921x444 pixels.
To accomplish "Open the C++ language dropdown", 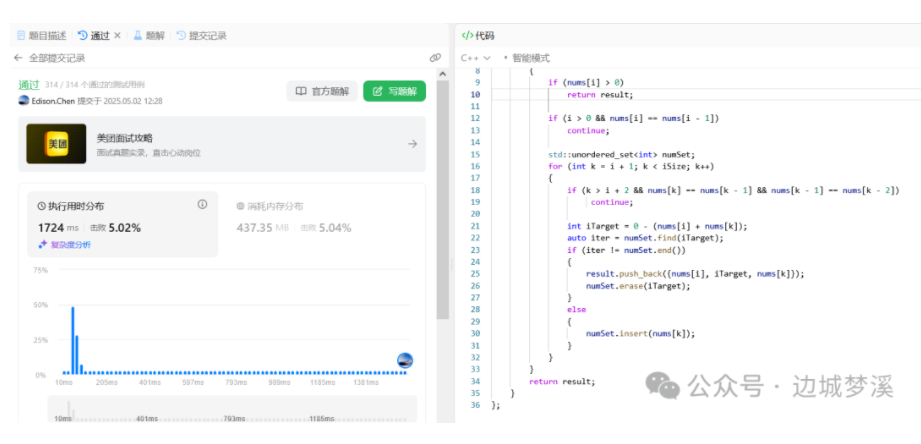I will pyautogui.click(x=475, y=58).
